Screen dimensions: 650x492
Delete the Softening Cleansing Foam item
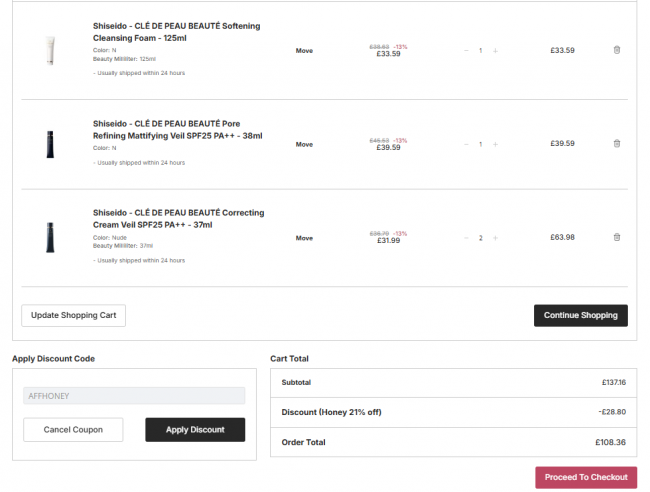point(616,50)
